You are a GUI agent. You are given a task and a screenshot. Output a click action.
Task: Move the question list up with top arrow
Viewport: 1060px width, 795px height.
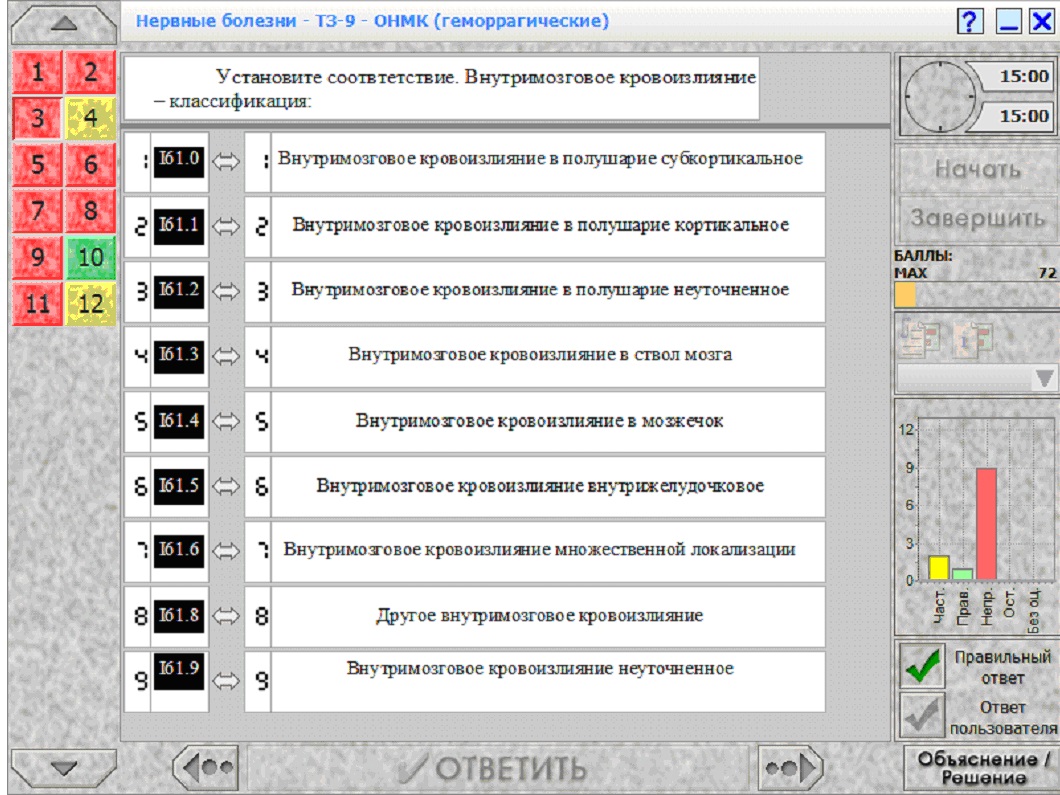coord(64,24)
